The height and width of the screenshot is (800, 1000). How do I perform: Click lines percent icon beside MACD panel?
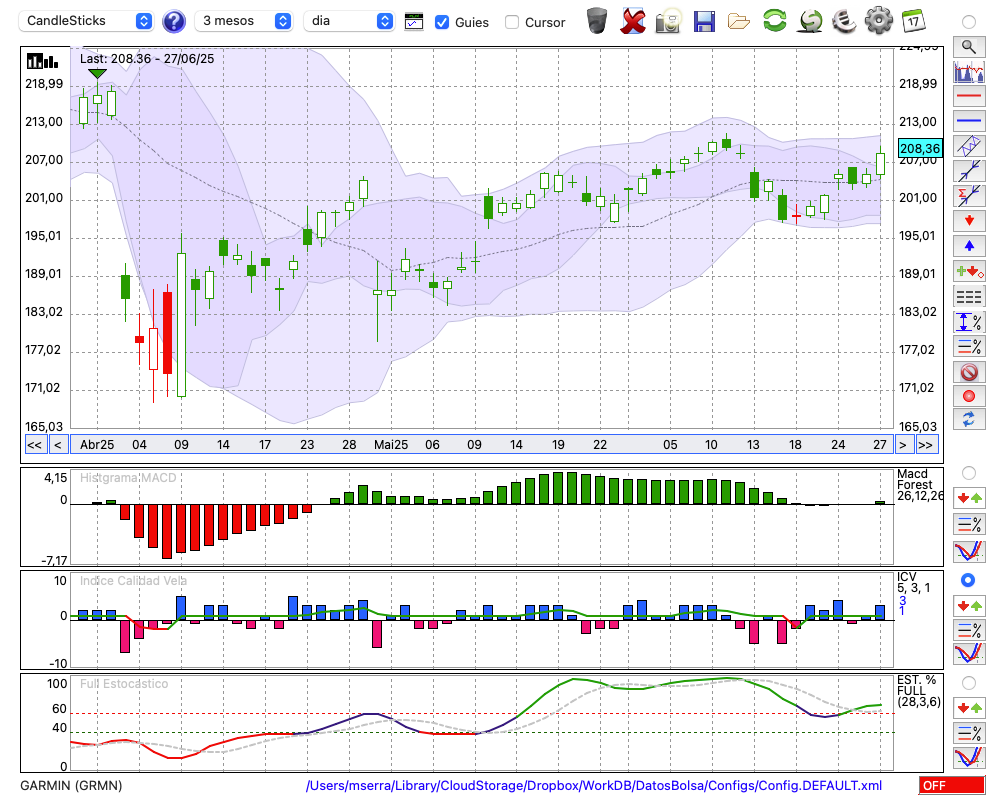tap(969, 524)
